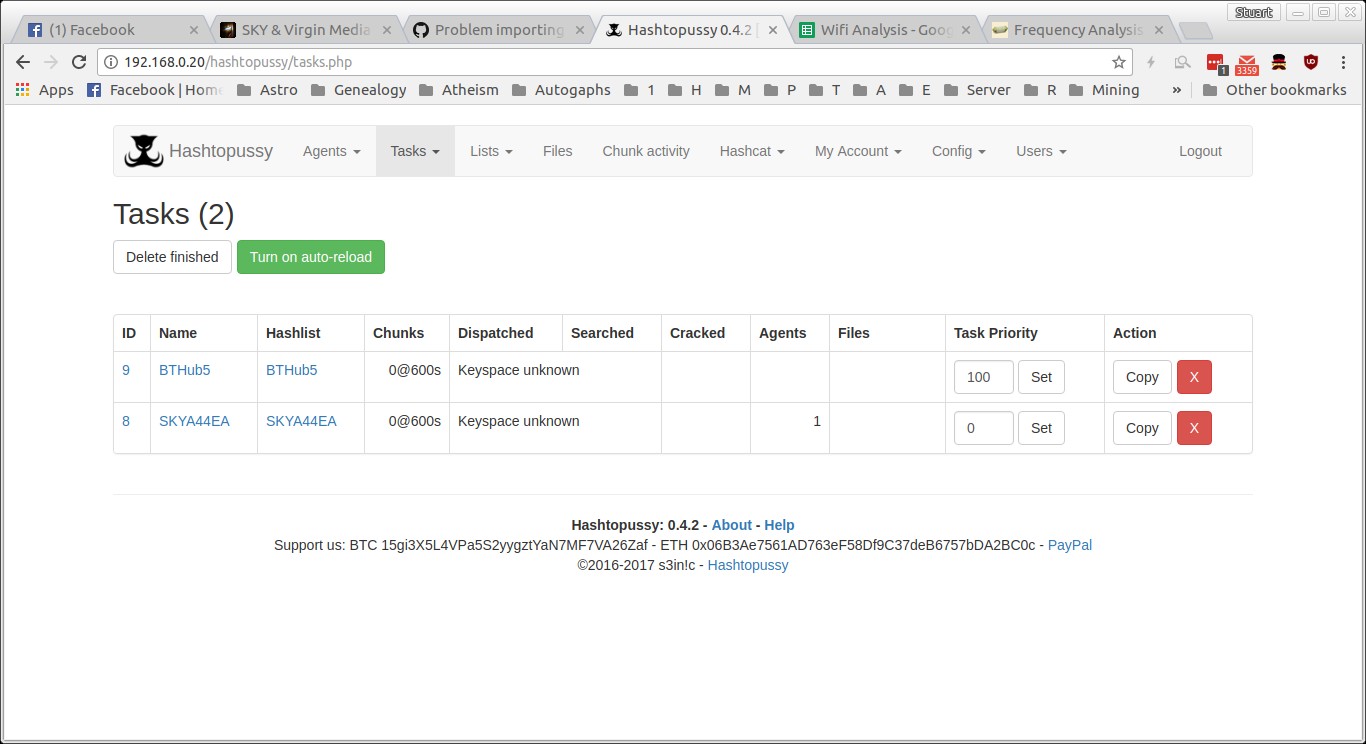This screenshot has height=744, width=1366.
Task: Click the priority input for SKYA44EA
Action: coord(982,428)
